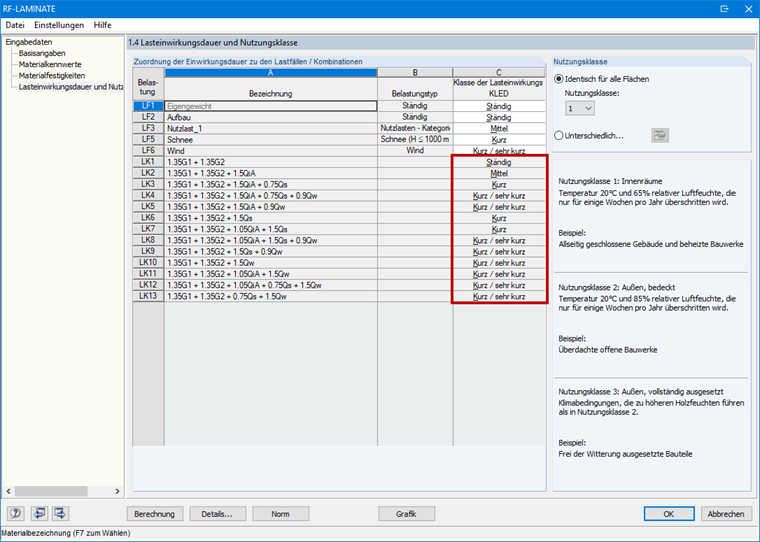
Task: Open the Hilfe menu
Action: pyautogui.click(x=102, y=25)
